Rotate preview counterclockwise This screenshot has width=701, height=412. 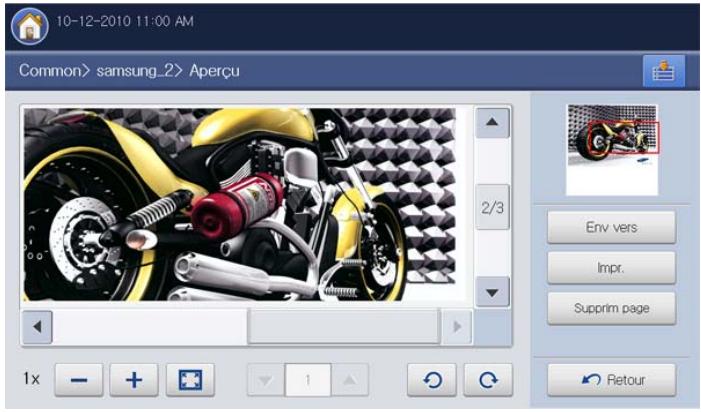tap(432, 380)
